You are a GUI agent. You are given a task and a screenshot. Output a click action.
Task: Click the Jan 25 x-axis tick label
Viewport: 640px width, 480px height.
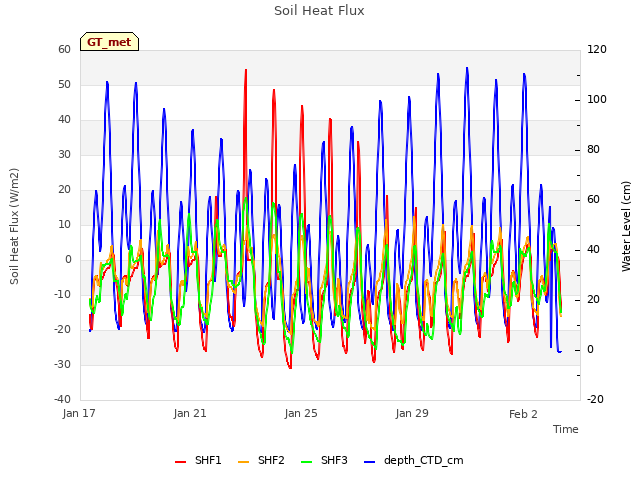click(301, 413)
